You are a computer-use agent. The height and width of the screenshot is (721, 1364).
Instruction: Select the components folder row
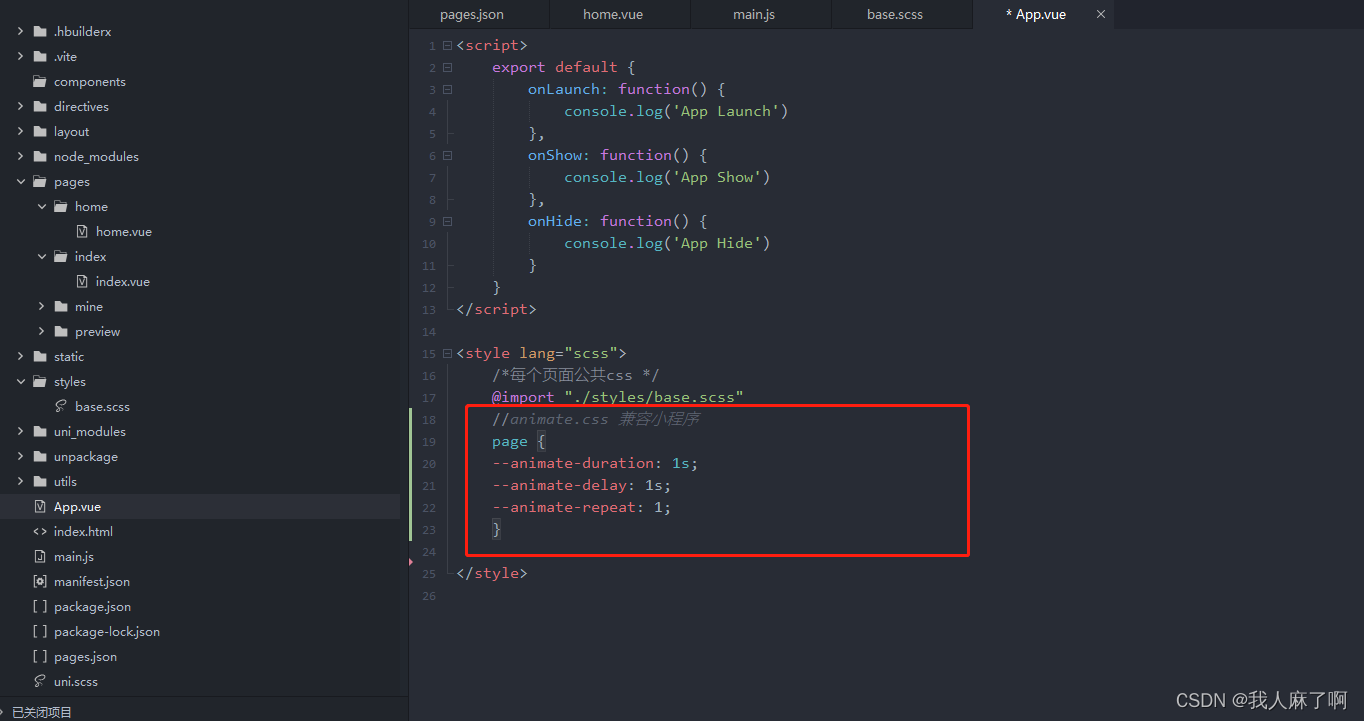coord(200,82)
